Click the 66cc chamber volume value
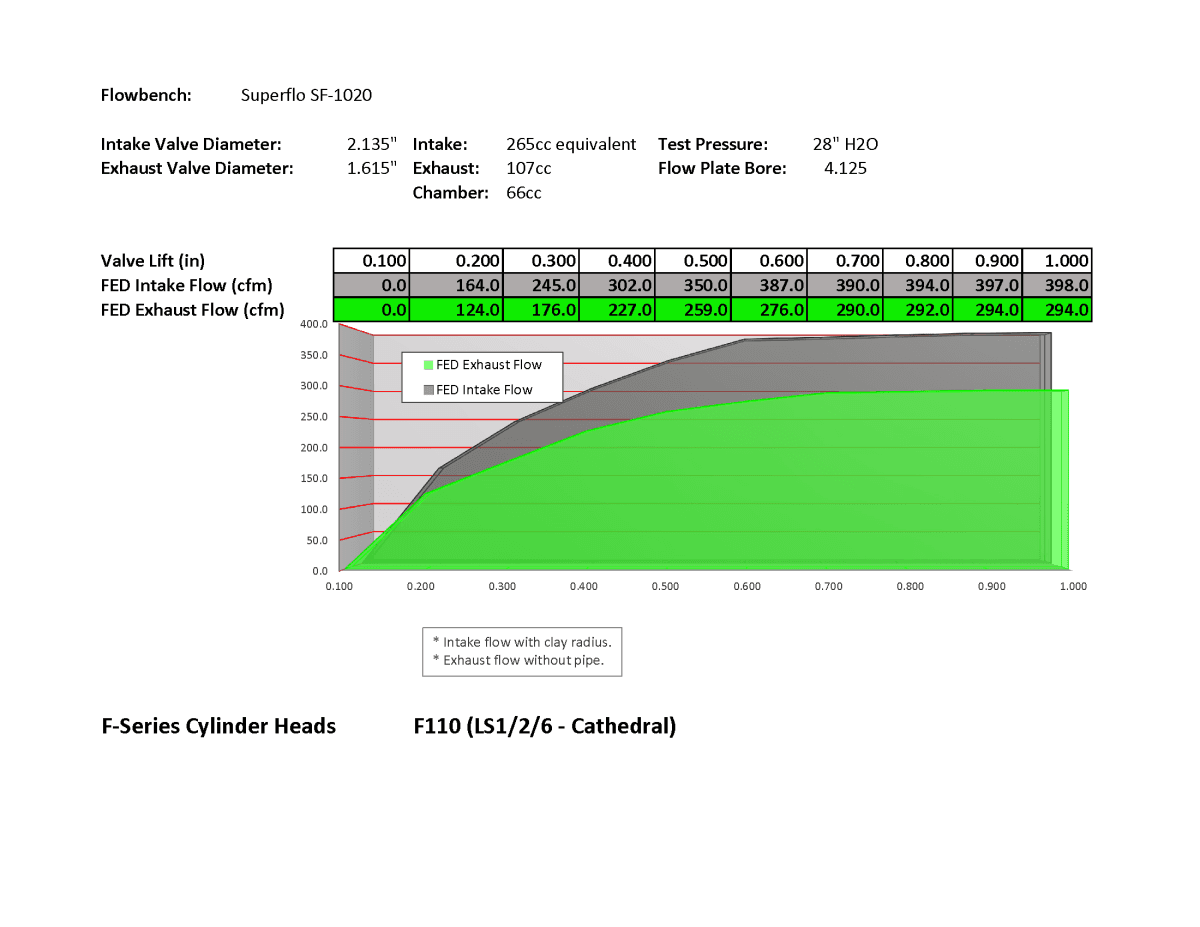The height and width of the screenshot is (927, 1200). click(523, 192)
